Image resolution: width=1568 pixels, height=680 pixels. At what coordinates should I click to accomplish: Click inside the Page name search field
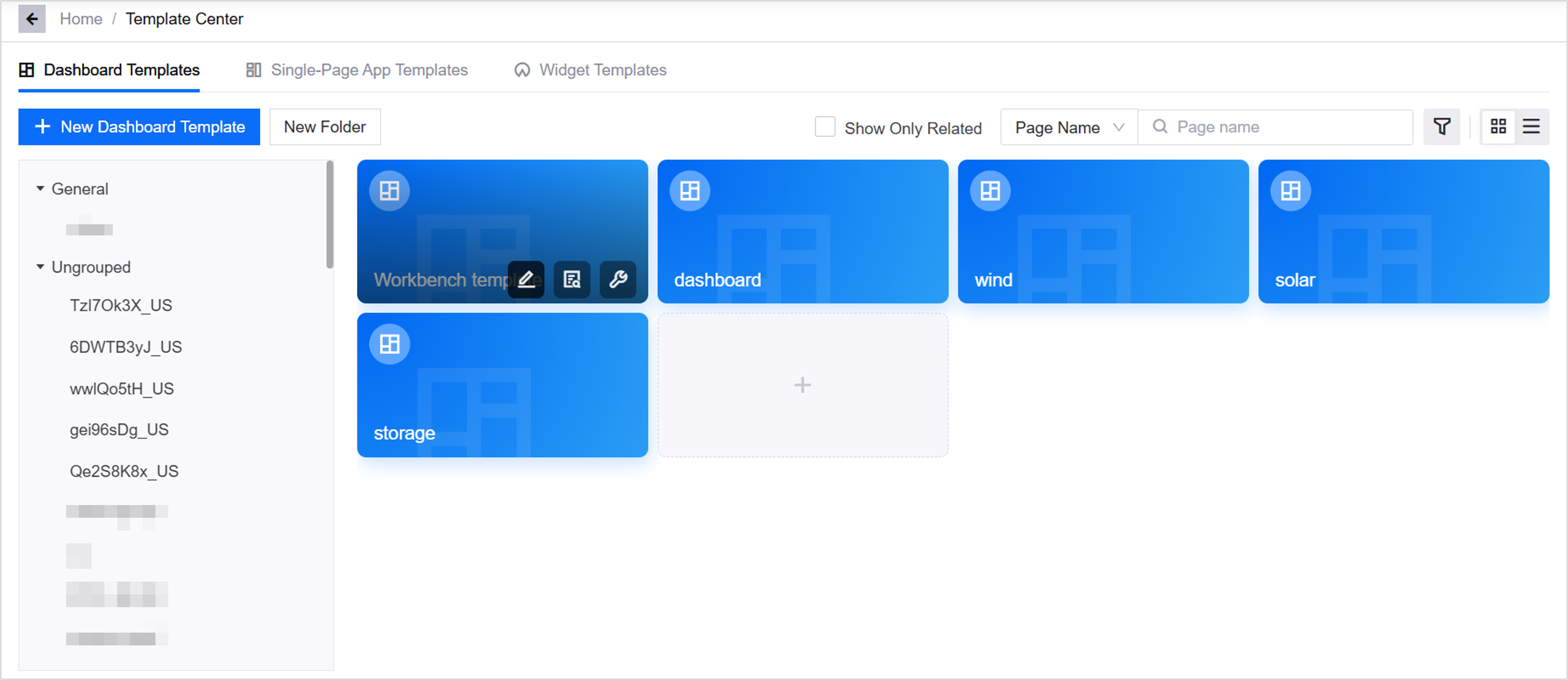(x=1275, y=127)
